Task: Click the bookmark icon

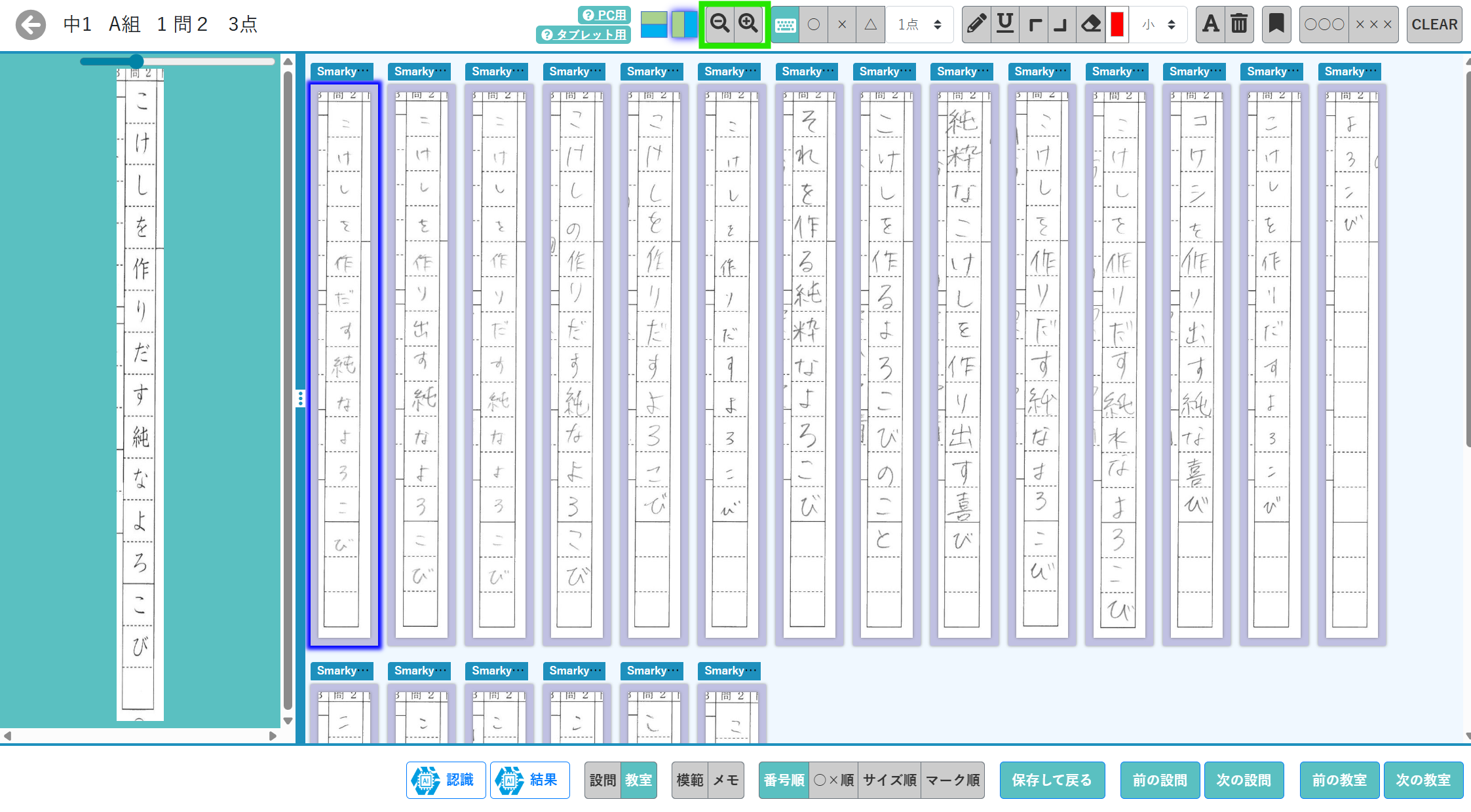Action: [1276, 24]
